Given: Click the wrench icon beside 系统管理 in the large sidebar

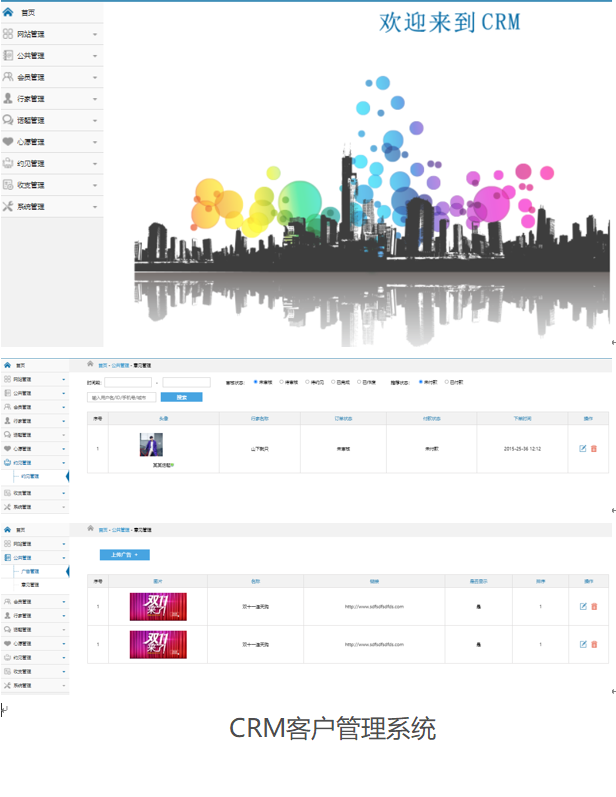Looking at the screenshot, I should [8, 206].
